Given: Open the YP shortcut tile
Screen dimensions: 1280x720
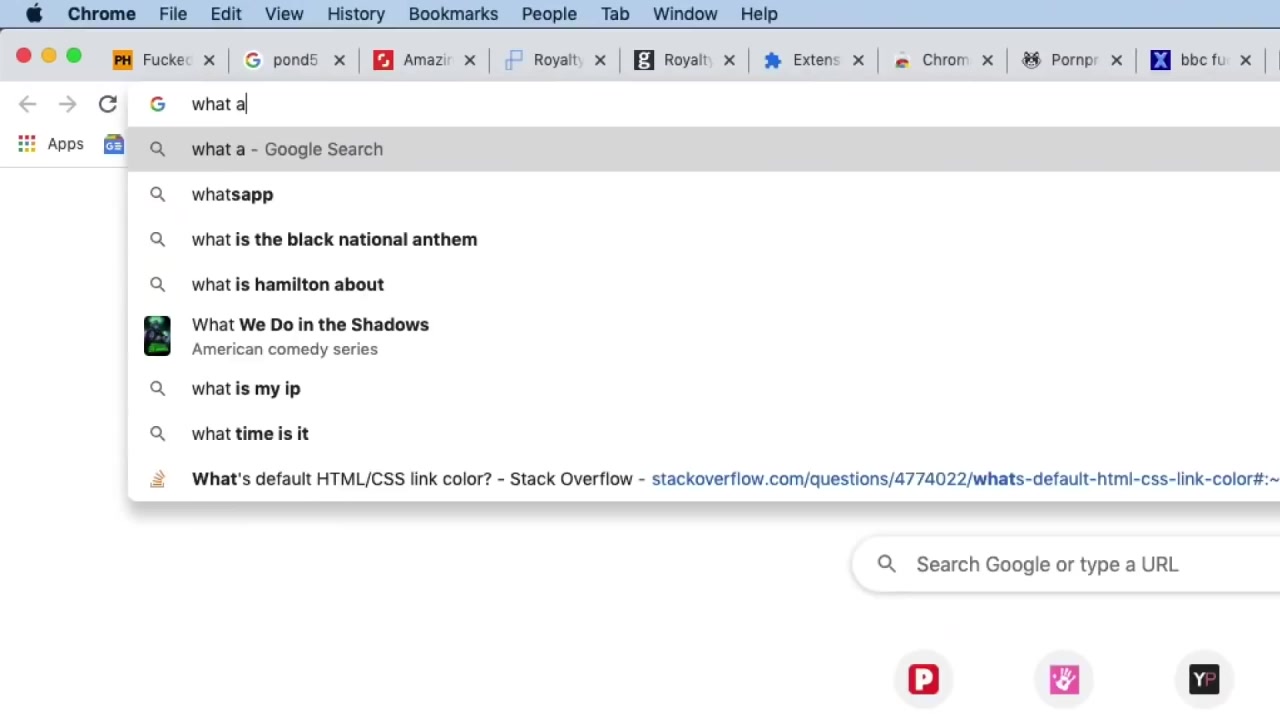Looking at the screenshot, I should point(1204,679).
